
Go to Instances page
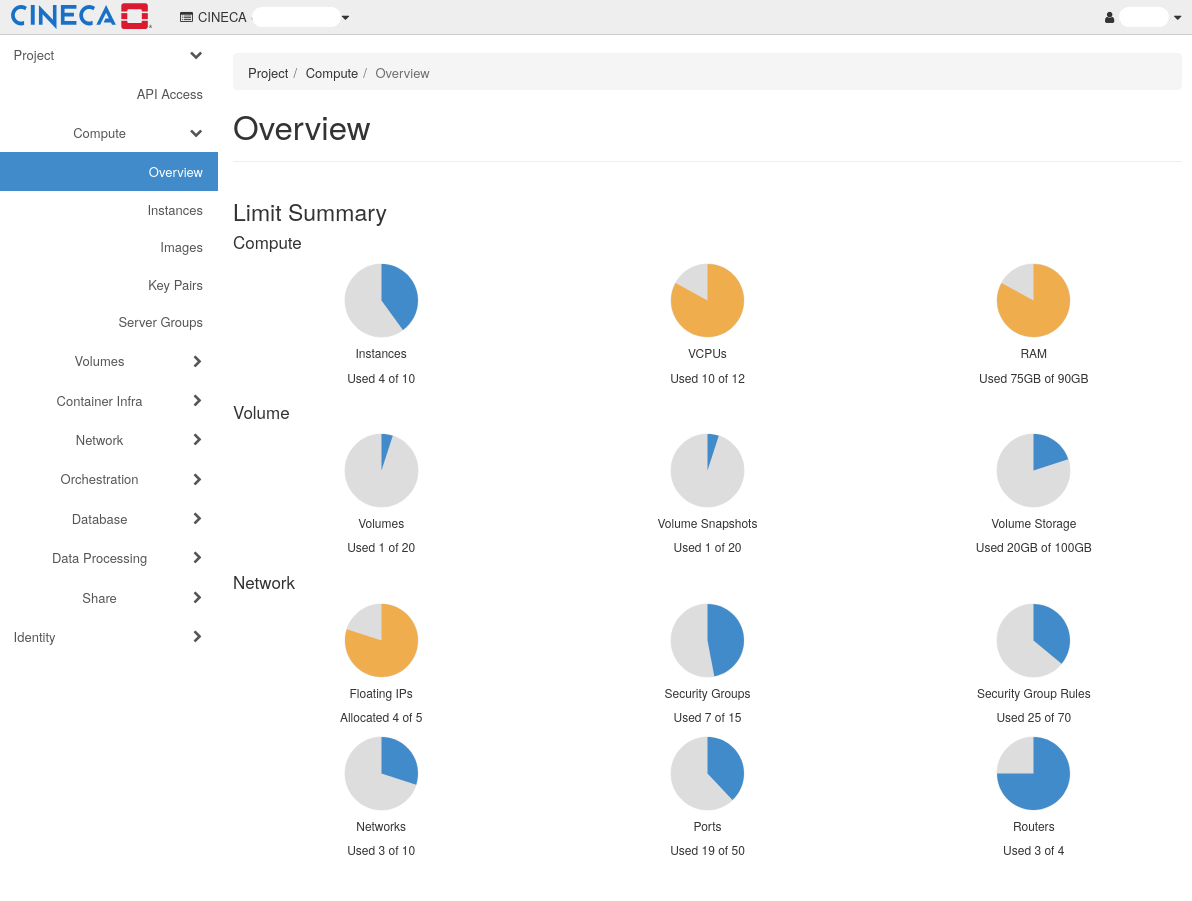point(175,211)
